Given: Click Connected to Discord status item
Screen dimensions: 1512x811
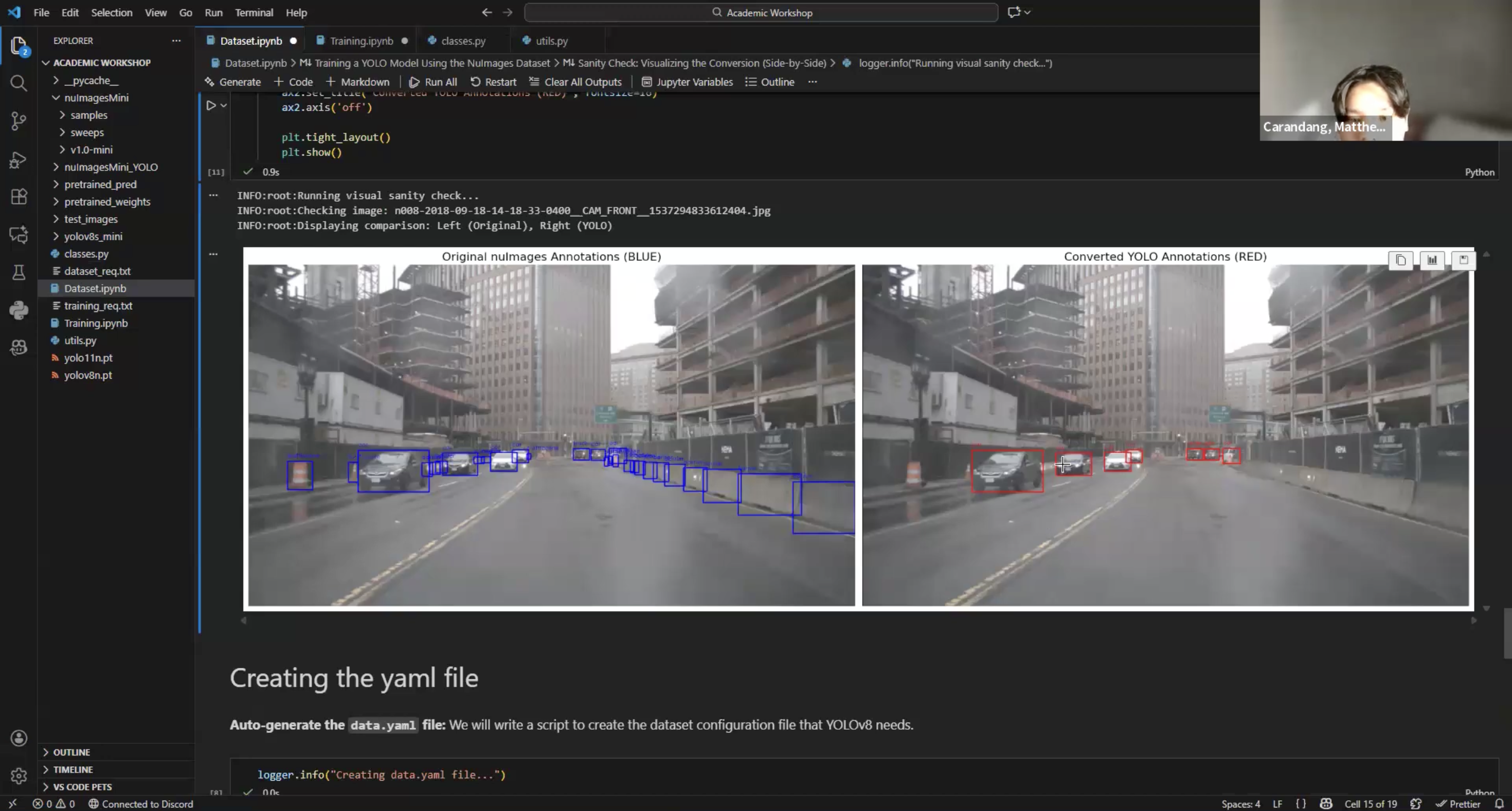Looking at the screenshot, I should (x=141, y=804).
